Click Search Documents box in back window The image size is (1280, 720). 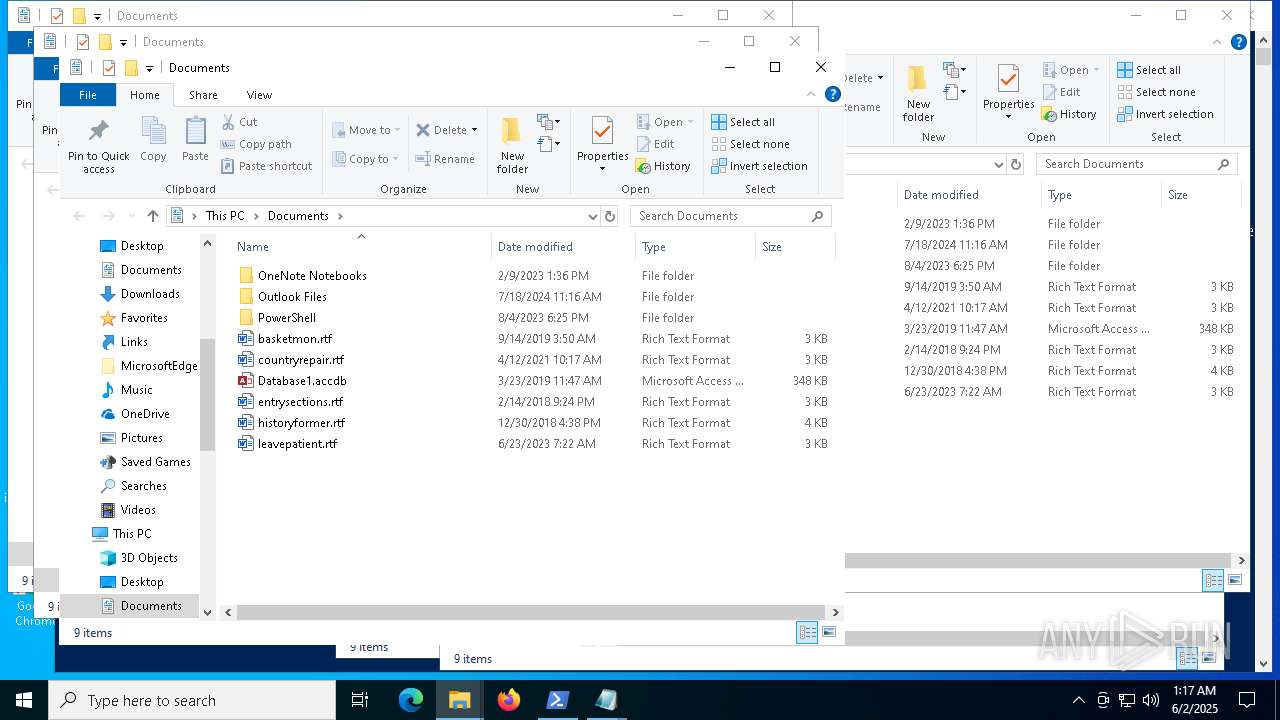pyautogui.click(x=1137, y=164)
